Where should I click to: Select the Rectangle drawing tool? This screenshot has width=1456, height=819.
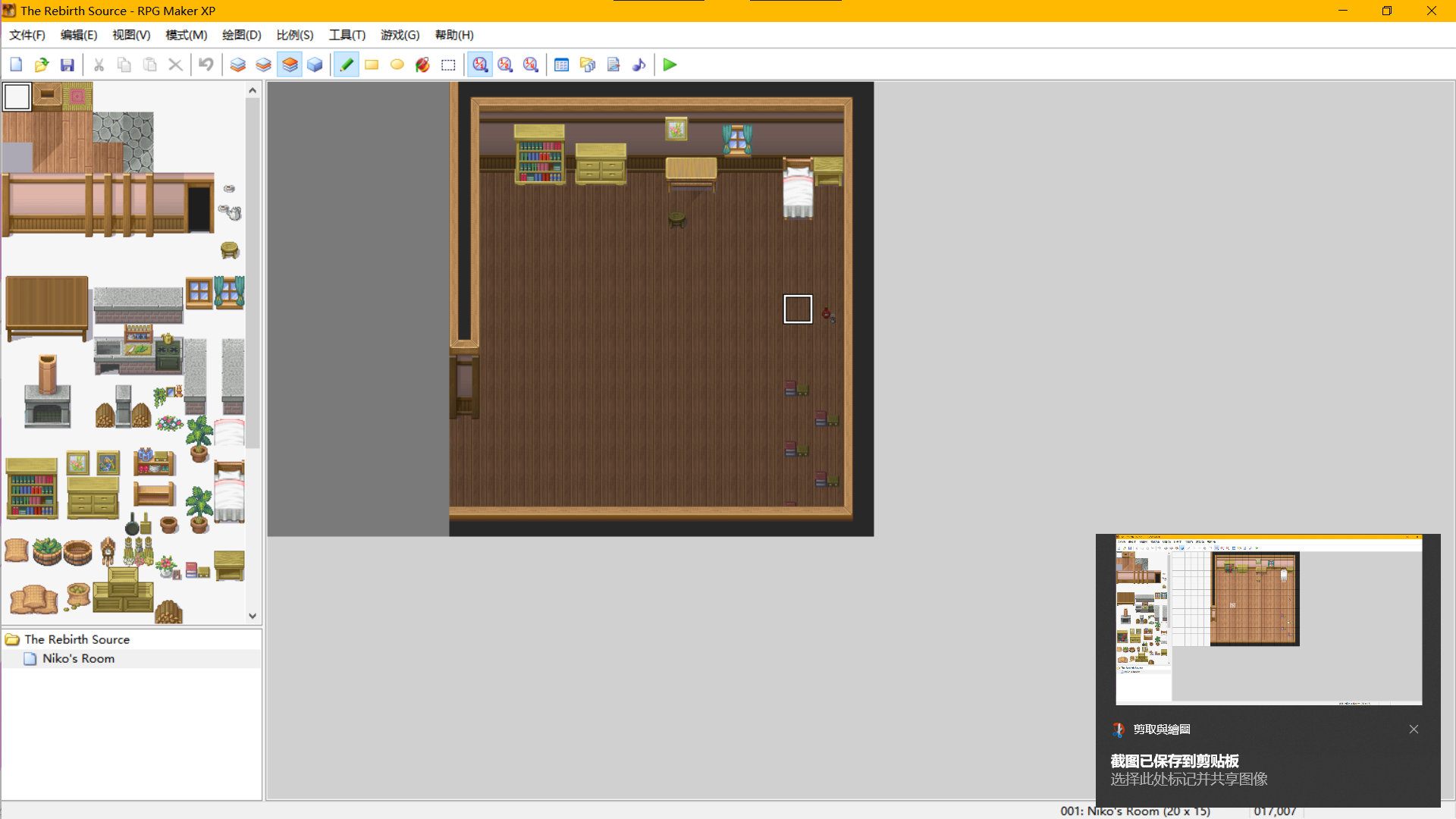click(x=372, y=64)
